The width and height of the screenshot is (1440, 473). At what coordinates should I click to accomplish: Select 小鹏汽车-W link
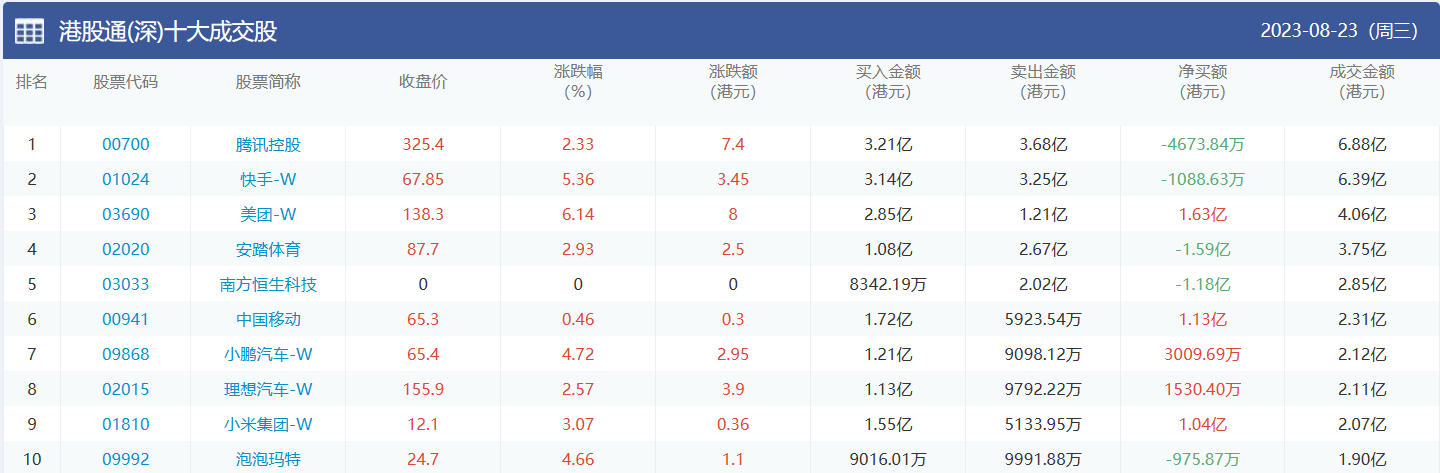[268, 354]
